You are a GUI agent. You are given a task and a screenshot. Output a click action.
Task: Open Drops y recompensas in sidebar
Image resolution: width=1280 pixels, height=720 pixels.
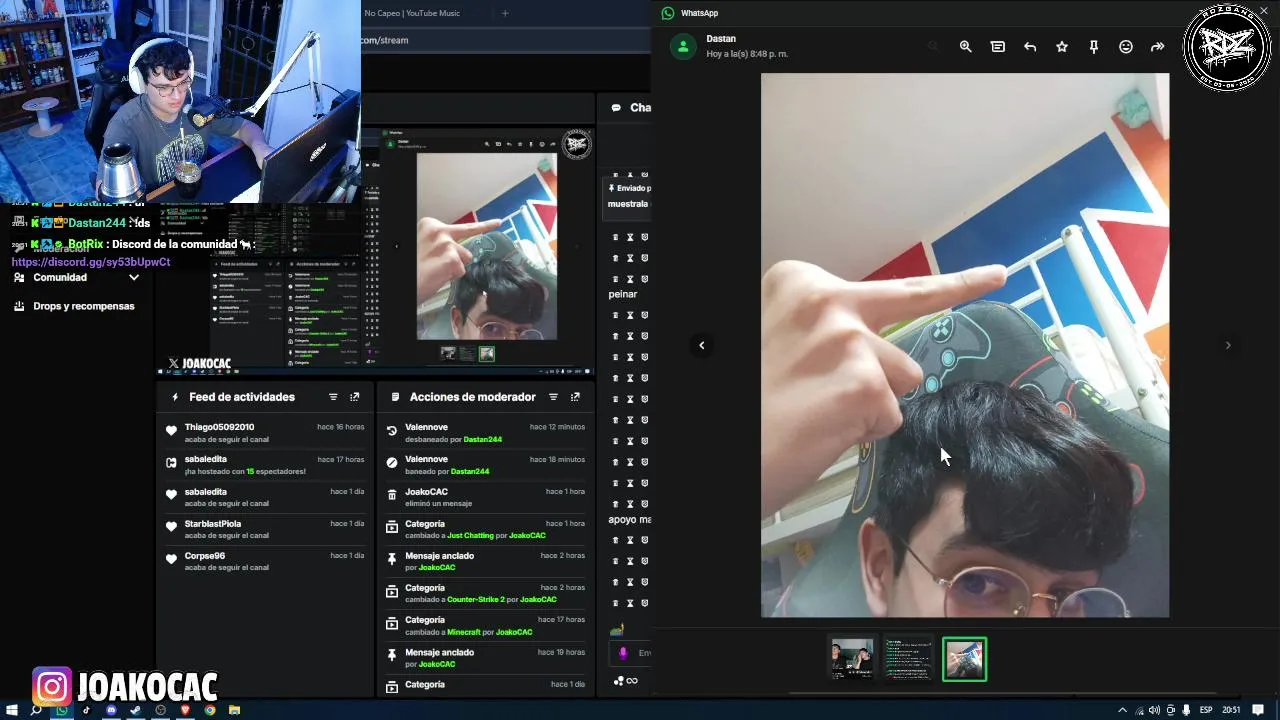click(83, 306)
